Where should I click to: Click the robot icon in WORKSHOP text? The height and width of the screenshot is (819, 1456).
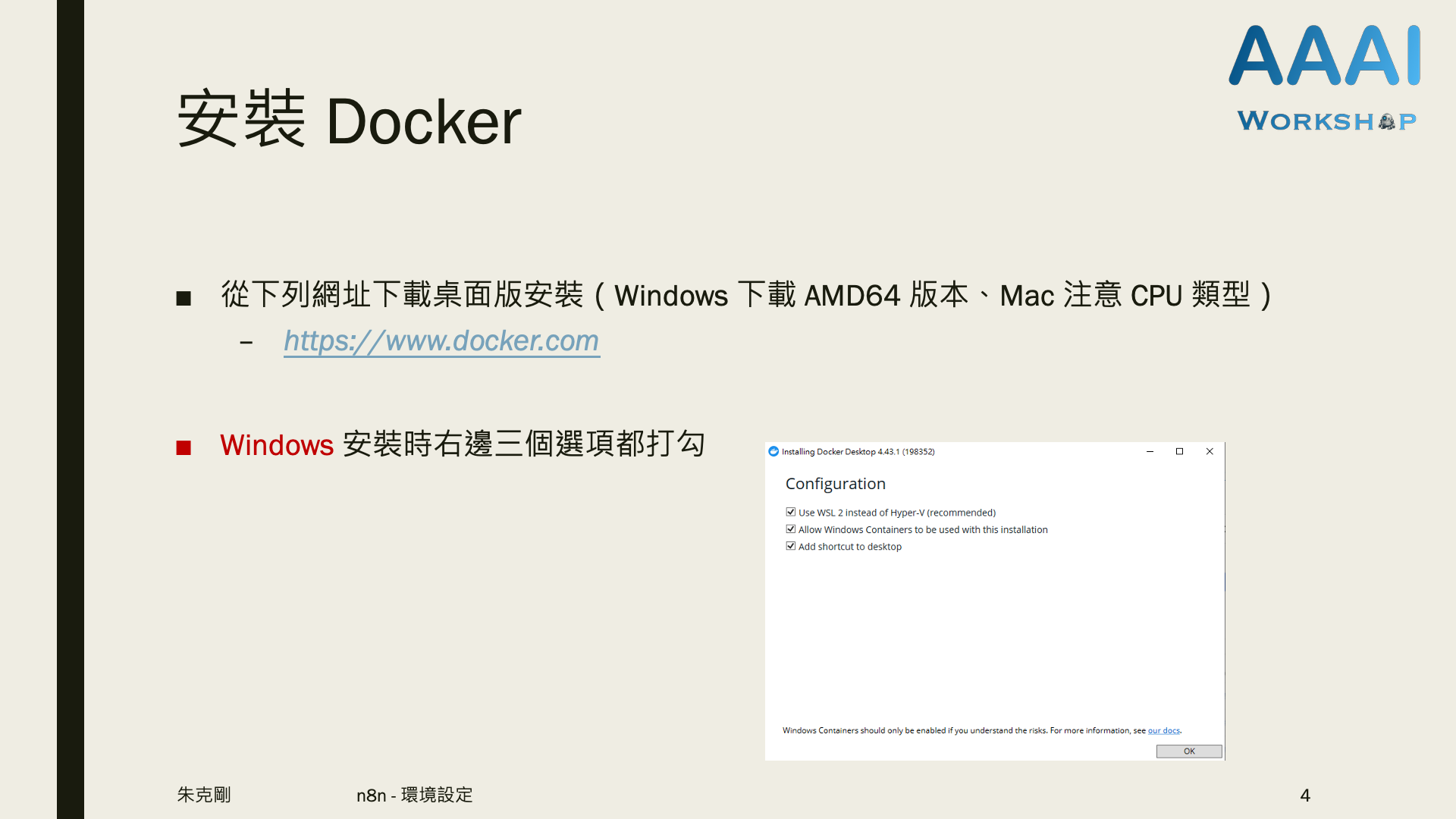pyautogui.click(x=1386, y=121)
